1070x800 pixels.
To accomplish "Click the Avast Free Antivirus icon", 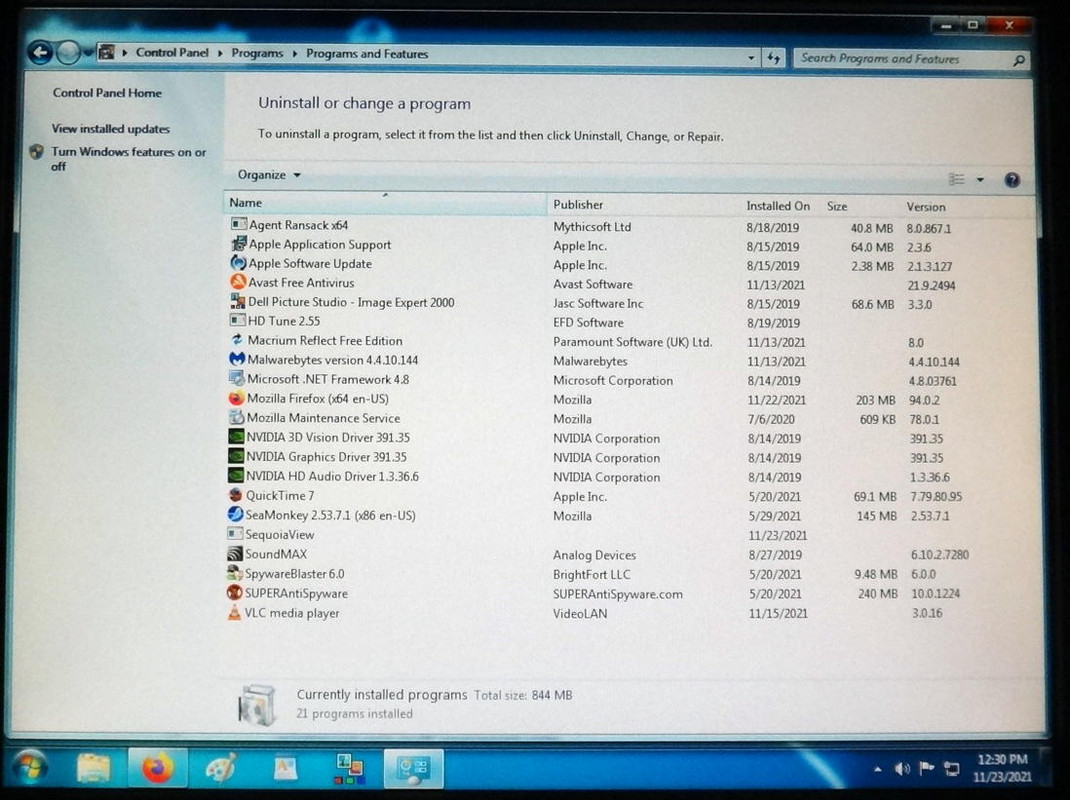I will pyautogui.click(x=237, y=282).
